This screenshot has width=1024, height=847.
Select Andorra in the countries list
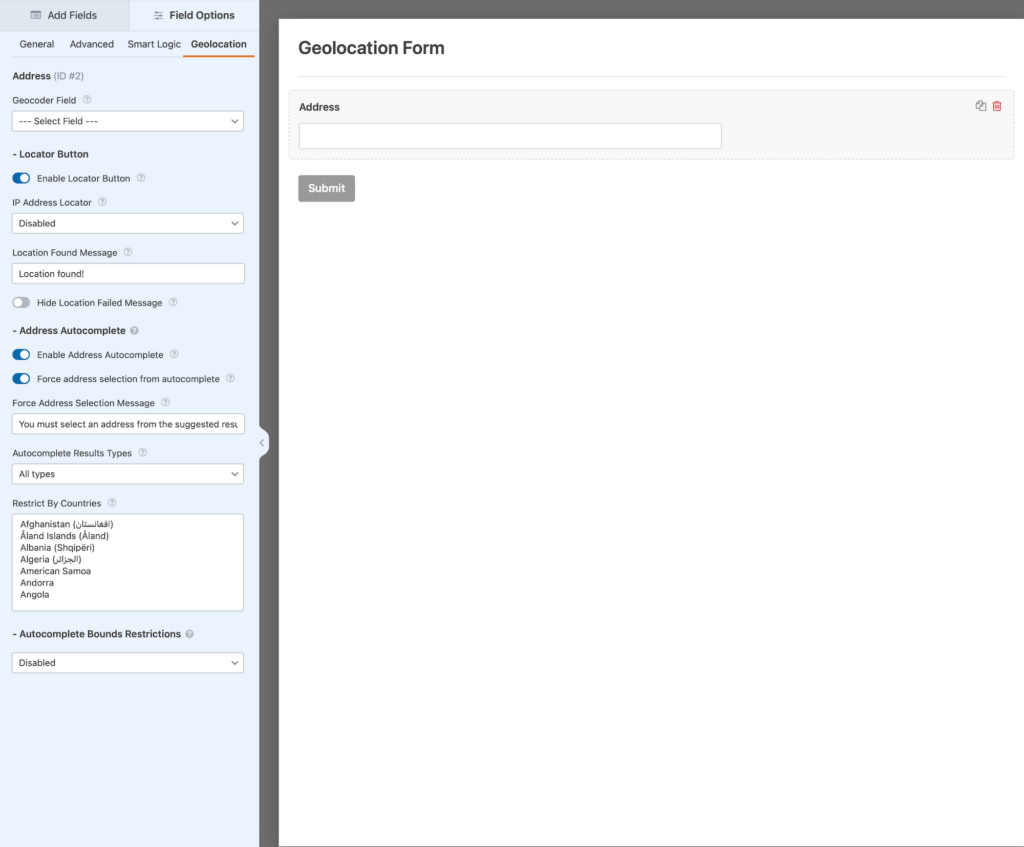[x=37, y=583]
